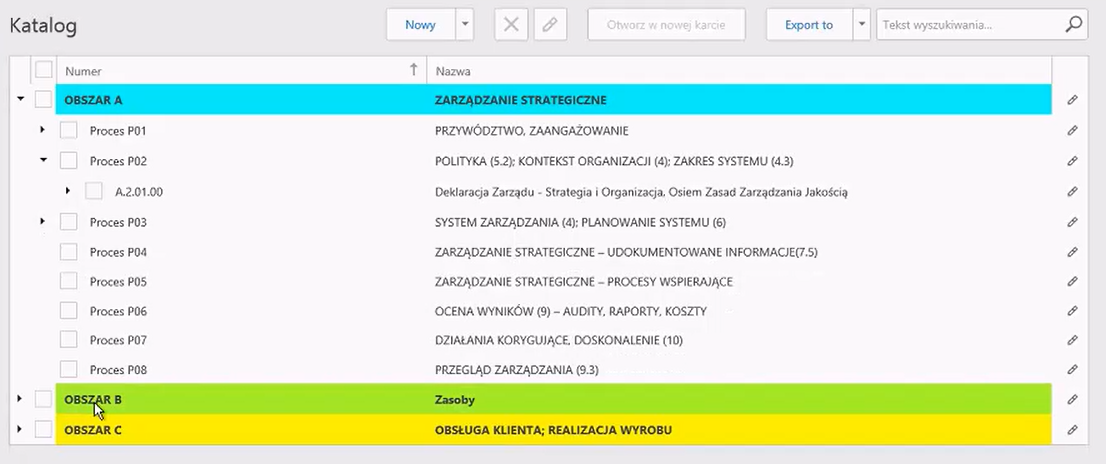Check the Proces P06 checkbox
The width and height of the screenshot is (1106, 464).
coord(68,310)
